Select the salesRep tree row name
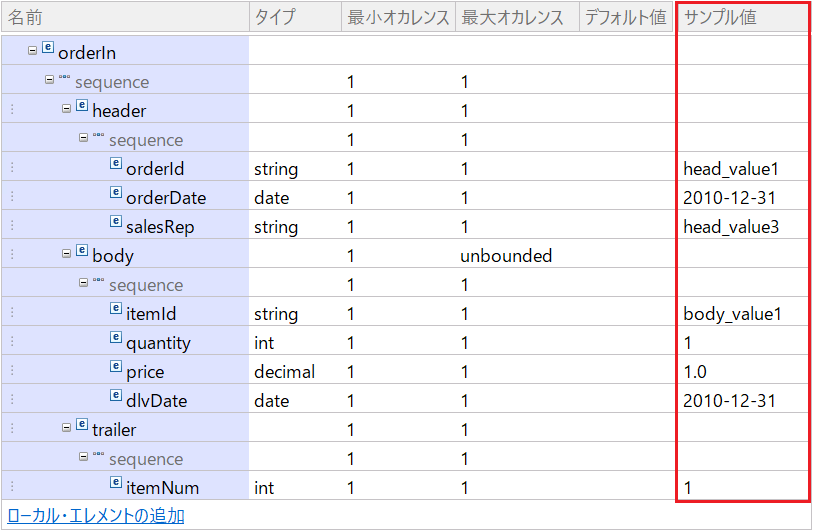Image resolution: width=813 pixels, height=531 pixels. [x=160, y=227]
